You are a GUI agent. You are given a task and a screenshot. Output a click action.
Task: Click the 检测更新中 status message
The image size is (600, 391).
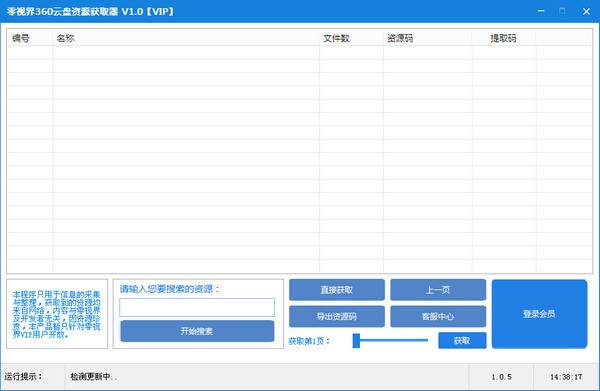click(x=94, y=377)
